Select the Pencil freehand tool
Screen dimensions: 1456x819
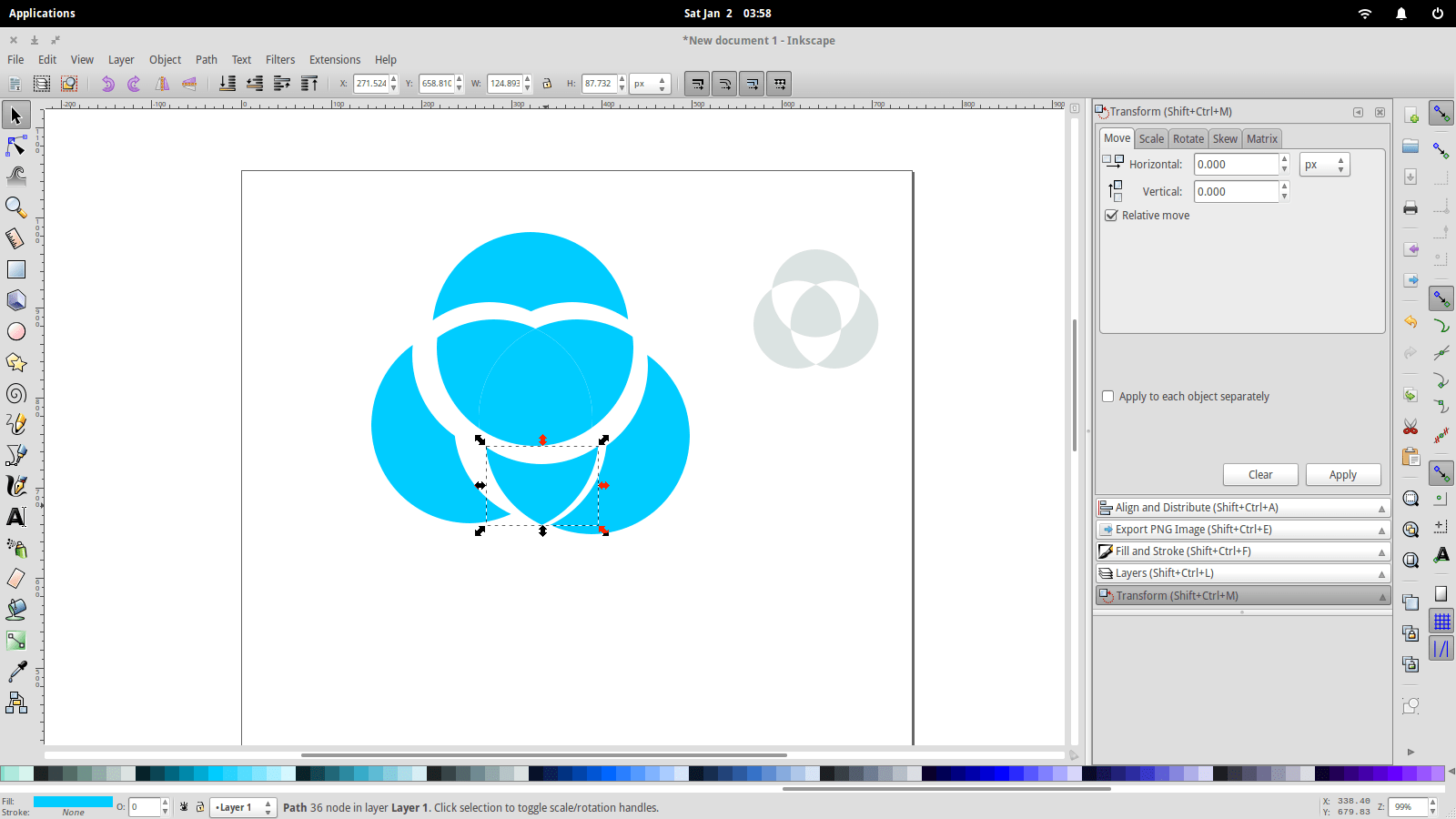point(16,424)
